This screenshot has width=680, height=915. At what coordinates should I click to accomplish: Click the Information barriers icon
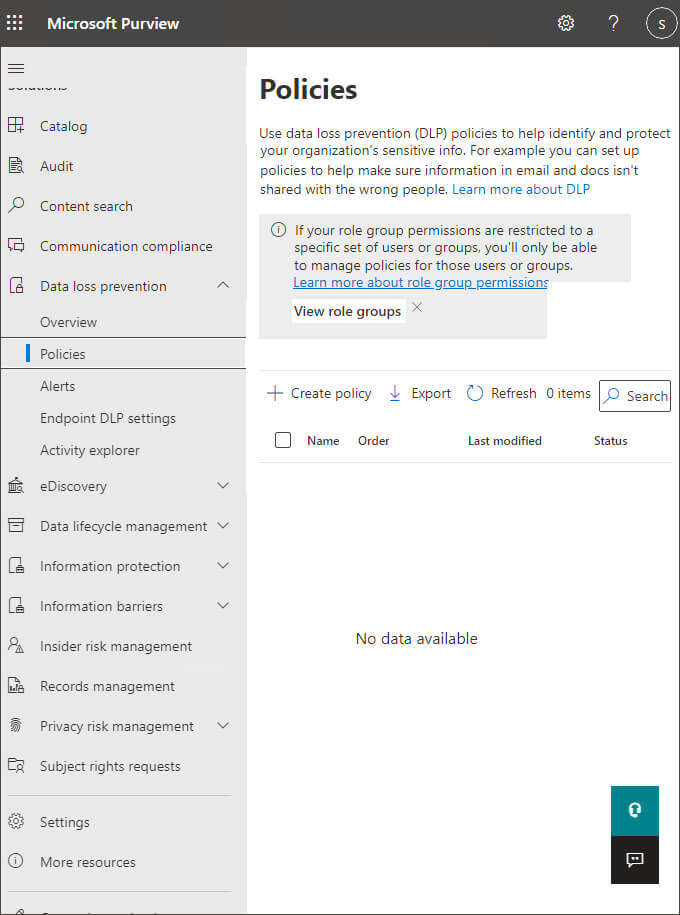tap(16, 606)
